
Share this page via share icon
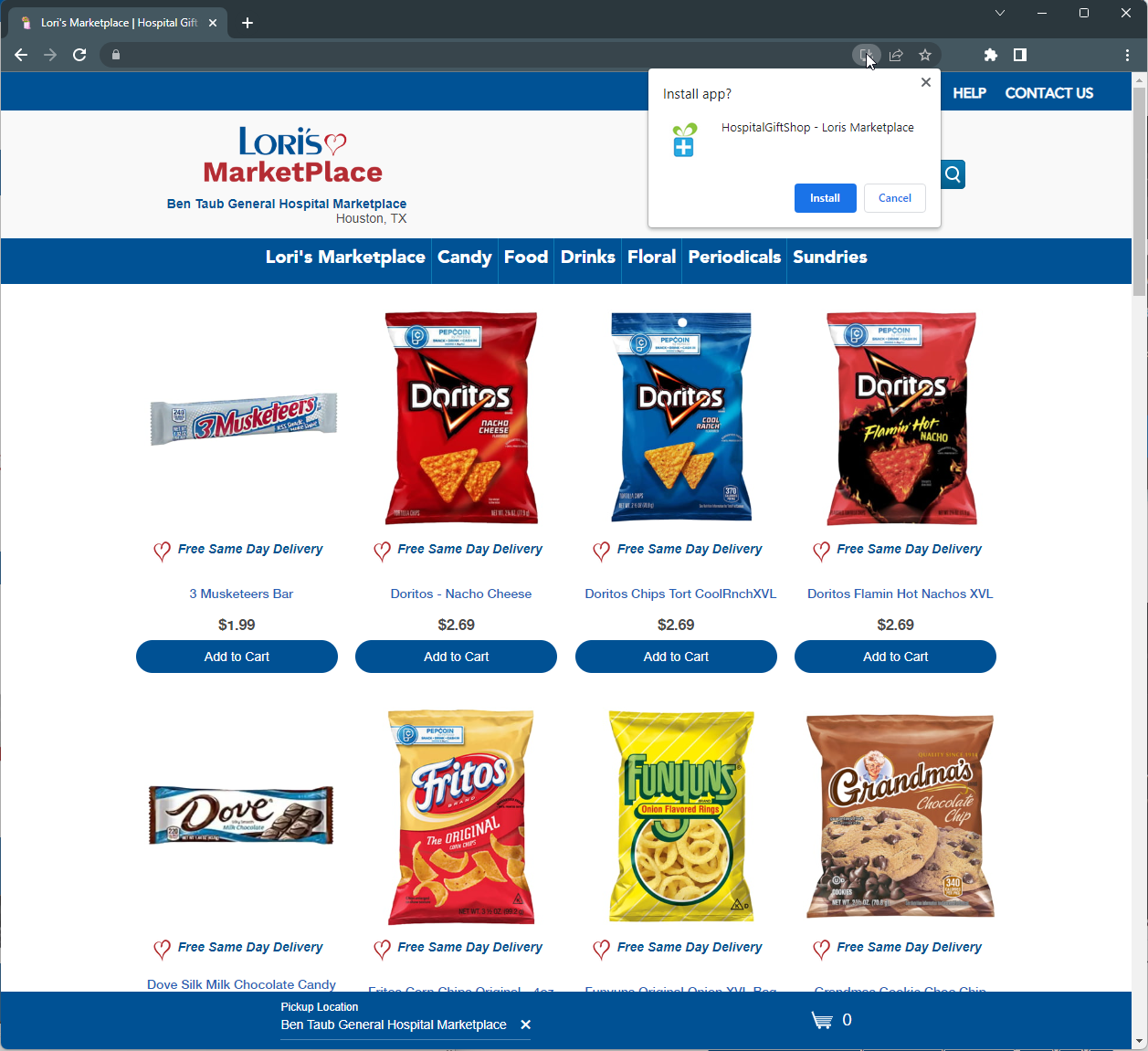coord(896,55)
